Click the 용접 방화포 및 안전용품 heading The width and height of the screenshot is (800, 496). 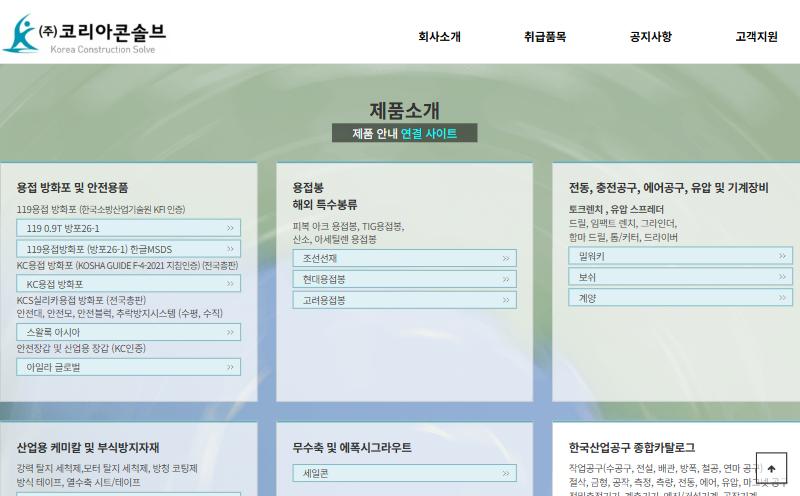(x=72, y=187)
